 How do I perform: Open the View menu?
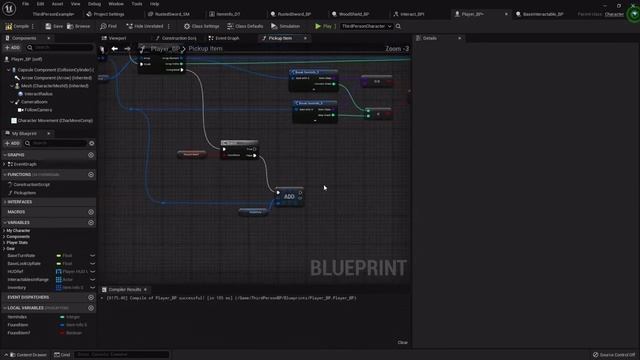point(76,4)
